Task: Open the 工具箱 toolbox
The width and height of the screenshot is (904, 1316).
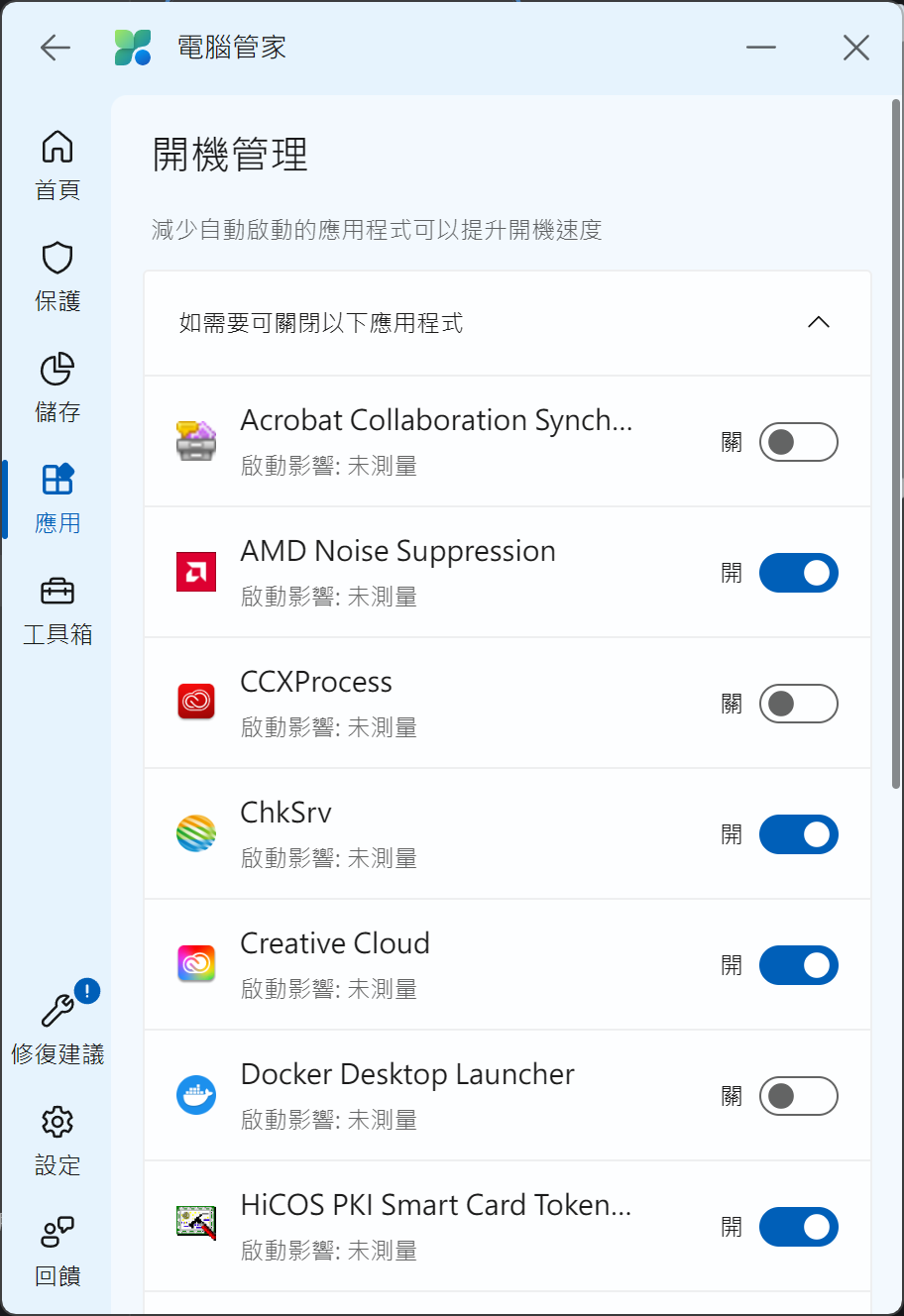Action: pyautogui.click(x=57, y=607)
